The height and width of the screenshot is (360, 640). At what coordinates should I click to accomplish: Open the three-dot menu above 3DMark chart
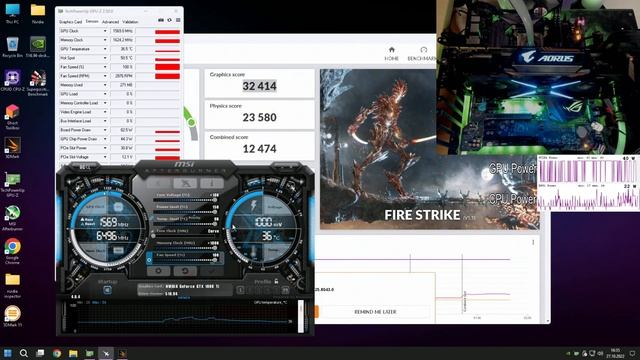[533, 242]
